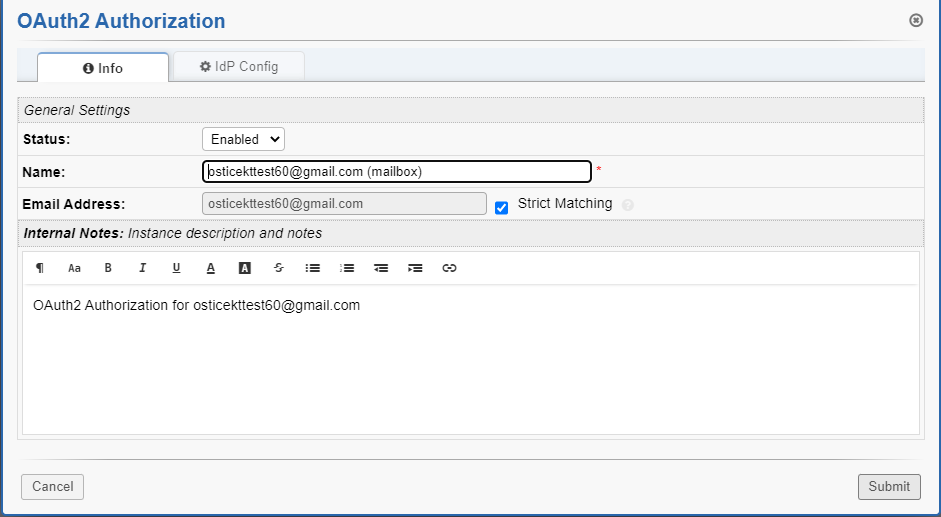Open the text background color picker
The height and width of the screenshot is (517, 941).
point(244,268)
